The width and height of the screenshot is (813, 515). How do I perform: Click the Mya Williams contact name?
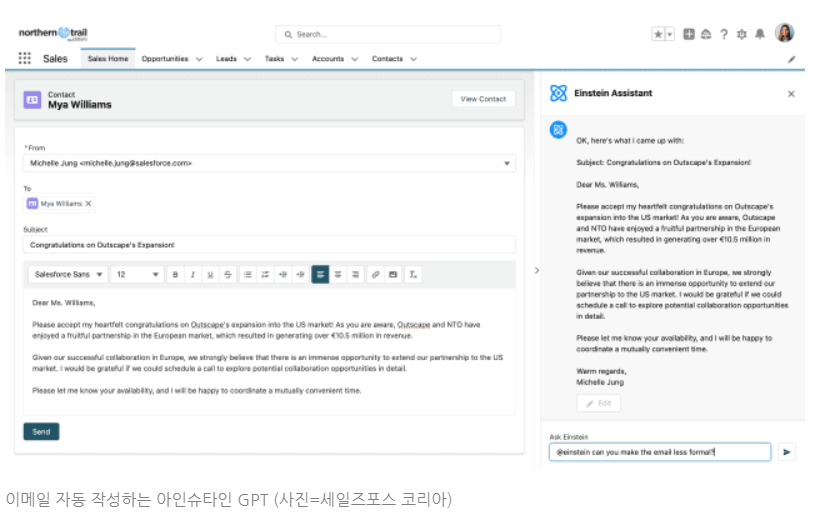click(79, 105)
